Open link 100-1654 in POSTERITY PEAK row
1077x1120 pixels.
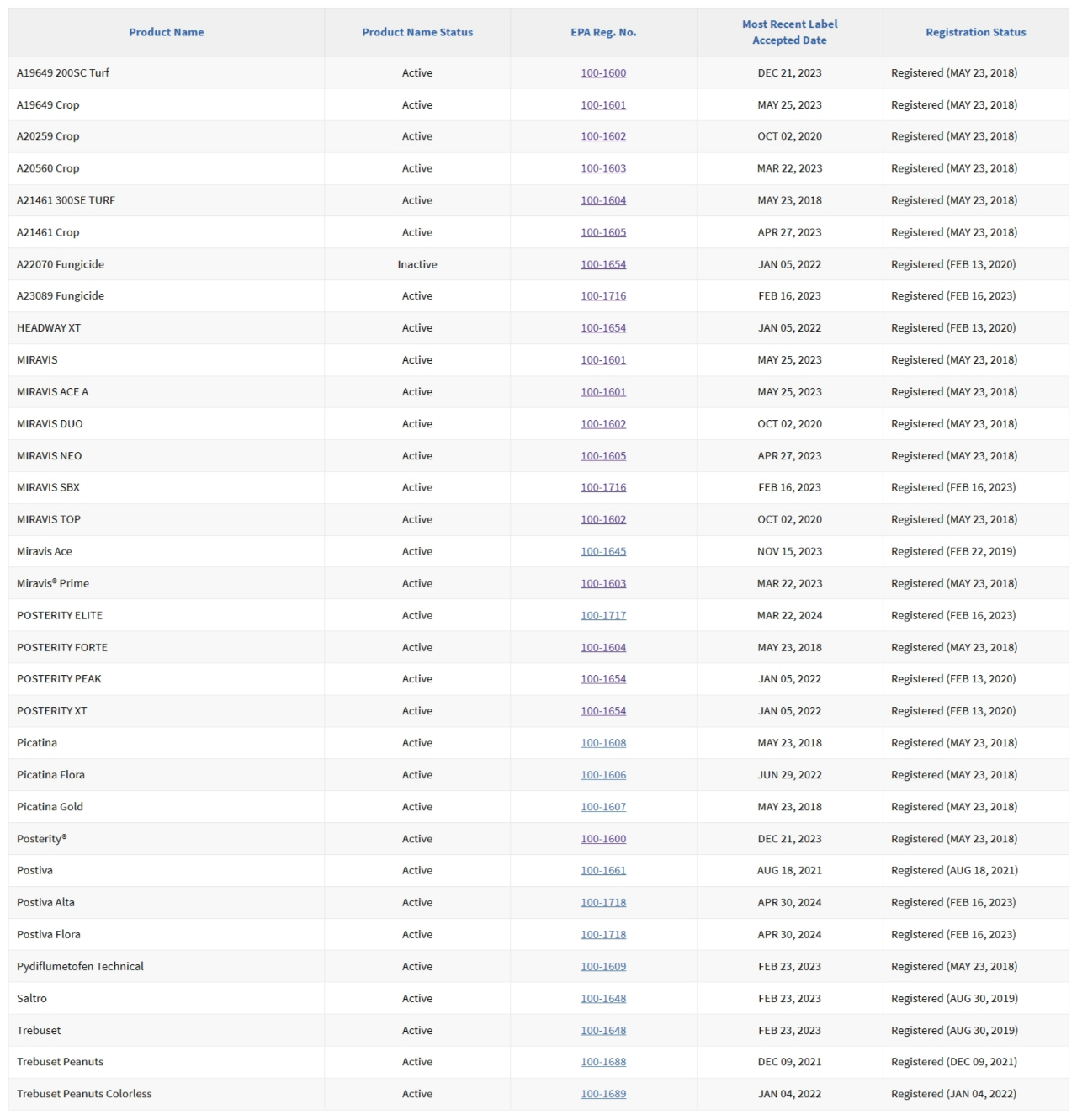603,679
